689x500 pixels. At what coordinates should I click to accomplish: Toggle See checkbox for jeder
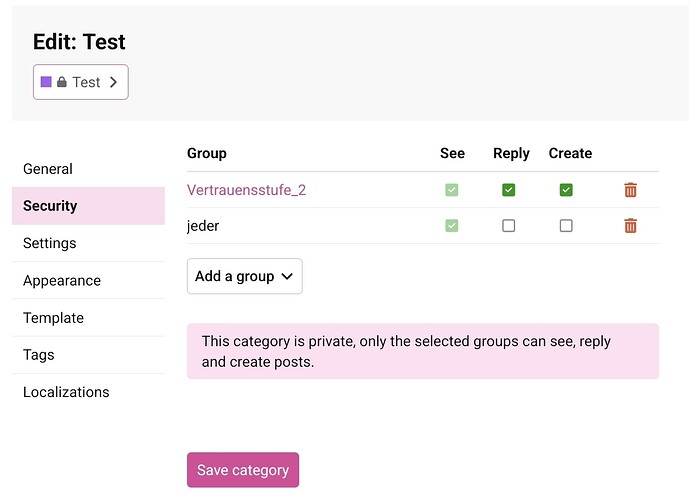tap(451, 225)
